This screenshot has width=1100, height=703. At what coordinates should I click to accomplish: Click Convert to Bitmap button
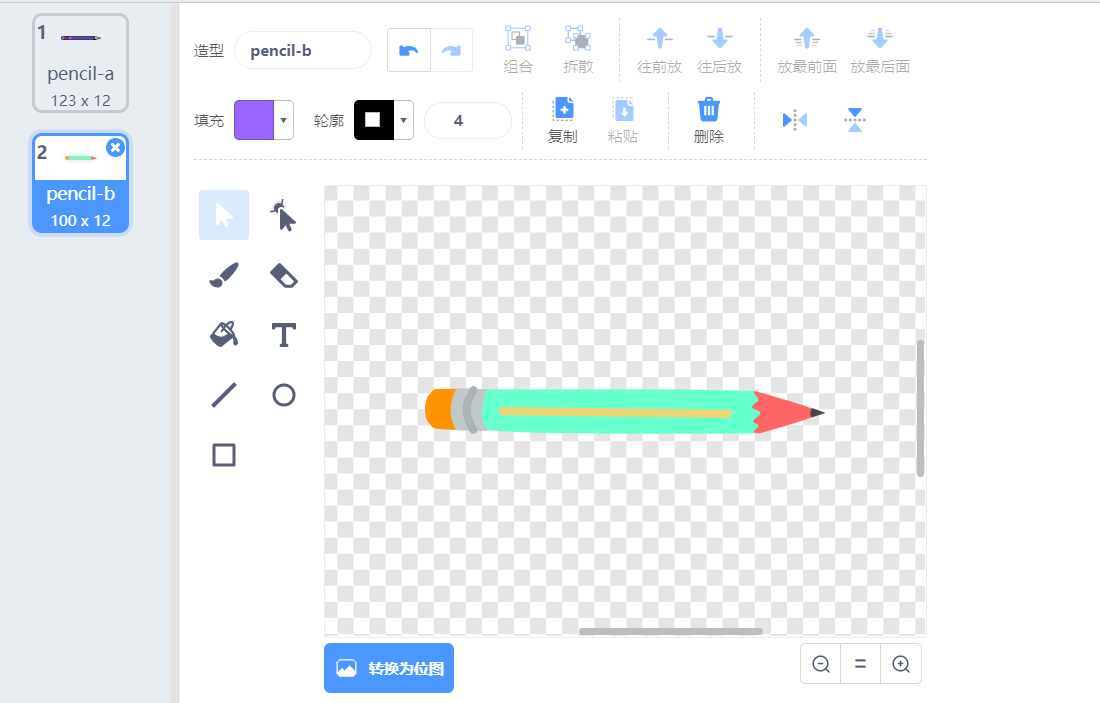click(389, 668)
